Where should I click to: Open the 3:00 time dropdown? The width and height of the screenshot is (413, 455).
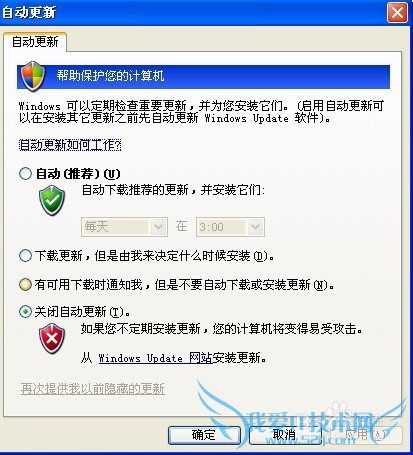pos(230,227)
